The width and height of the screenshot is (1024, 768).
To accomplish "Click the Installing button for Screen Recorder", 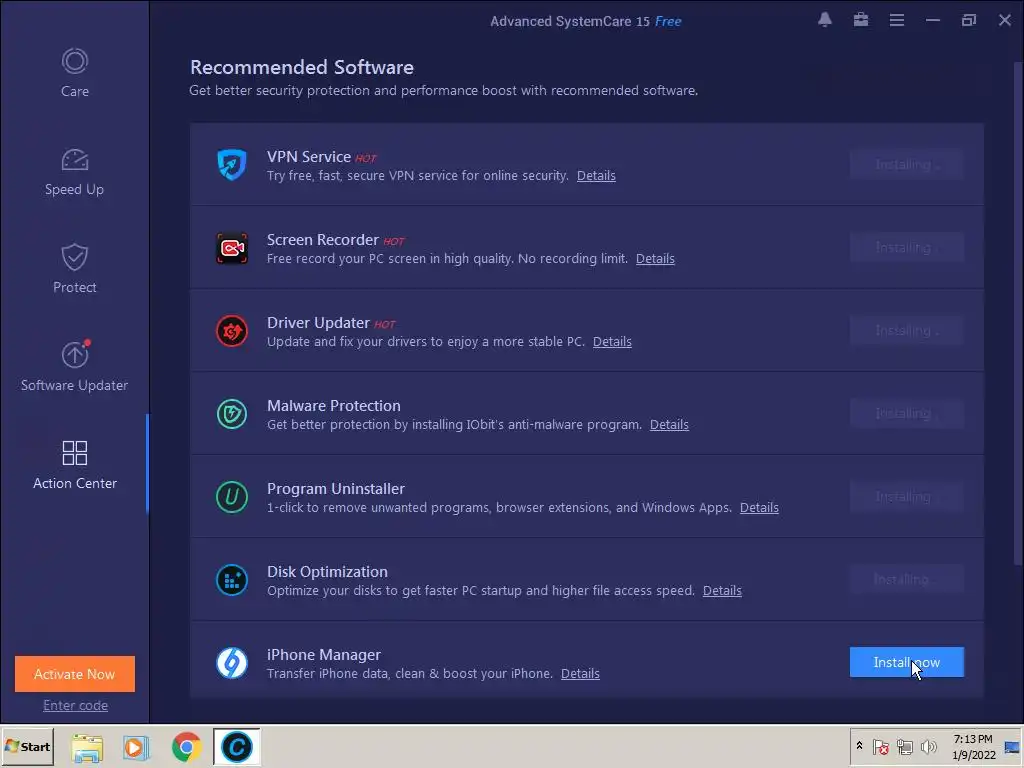I will coord(906,248).
